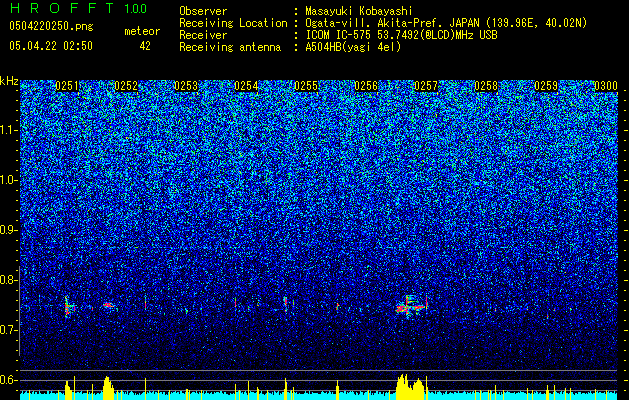Click the 0257 time marker
Screen dimensions: 629x400
click(426, 86)
